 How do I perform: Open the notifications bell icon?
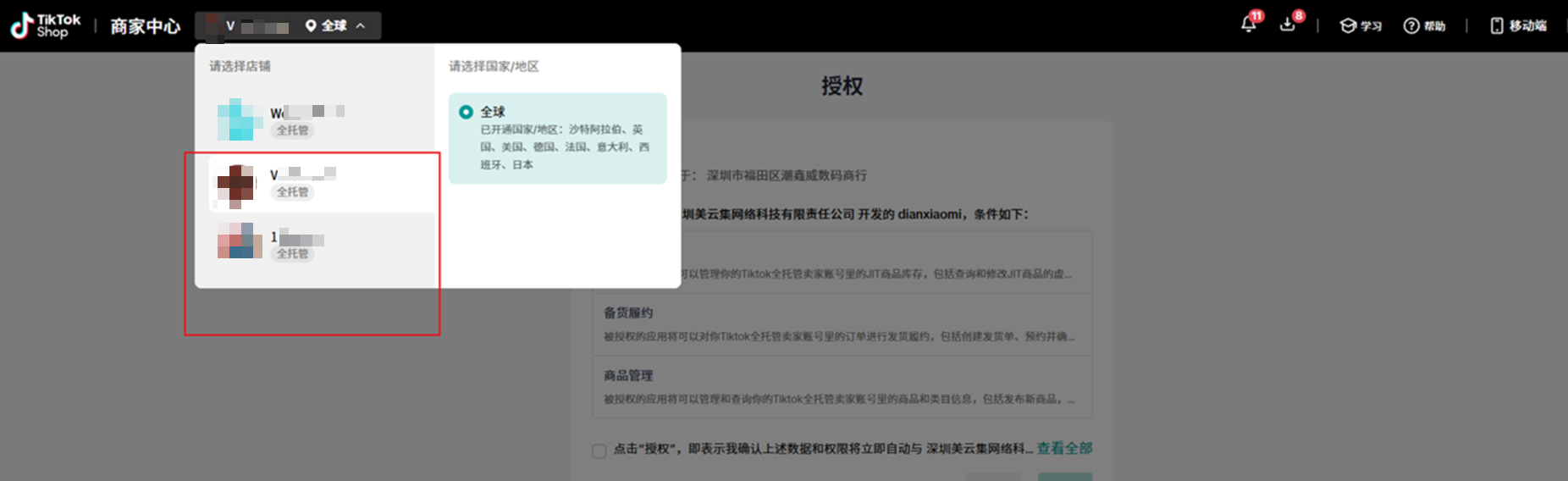click(1248, 25)
